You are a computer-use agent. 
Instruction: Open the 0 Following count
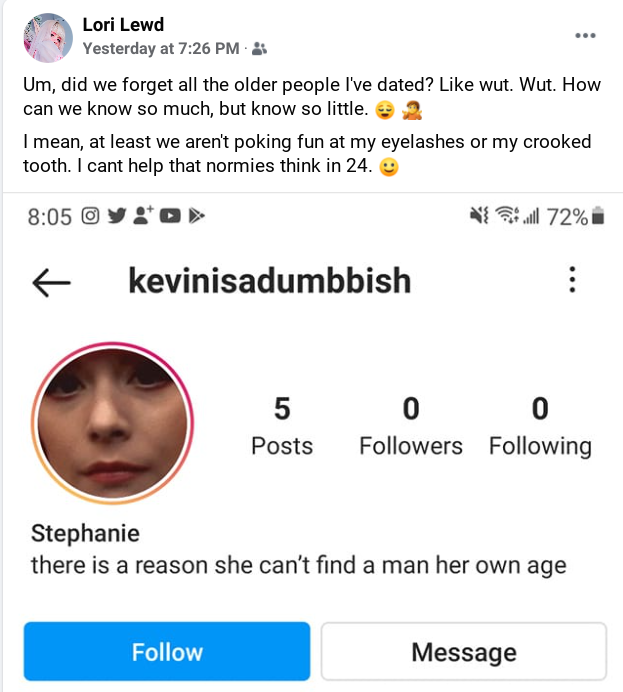(540, 426)
